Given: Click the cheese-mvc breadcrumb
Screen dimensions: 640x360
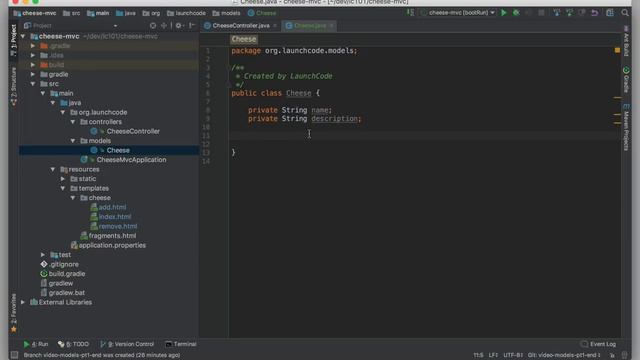Looking at the screenshot, I should click(x=35, y=13).
